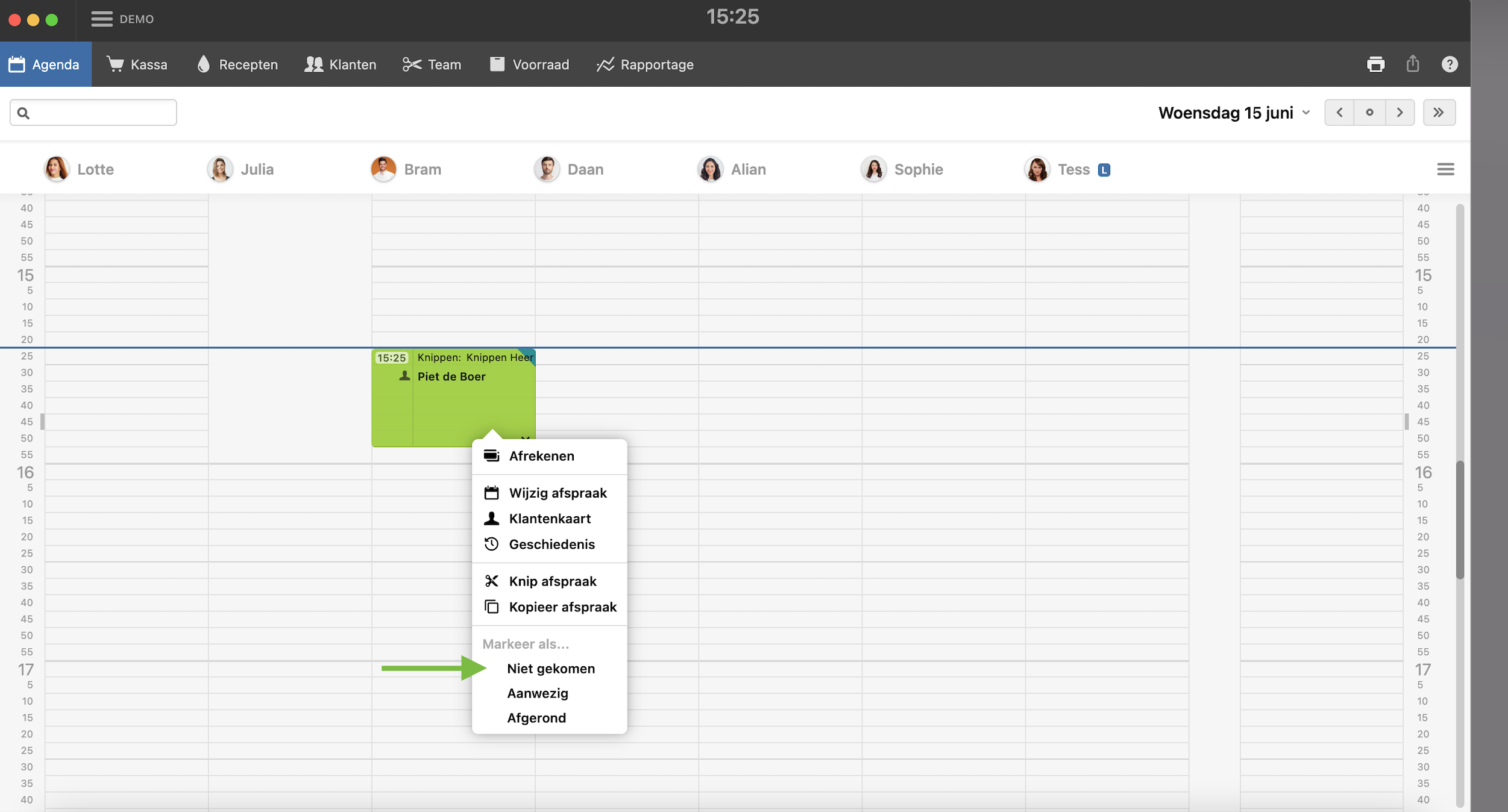Click the print icon in toolbar
Screen dimensions: 1508x812
(1375, 64)
